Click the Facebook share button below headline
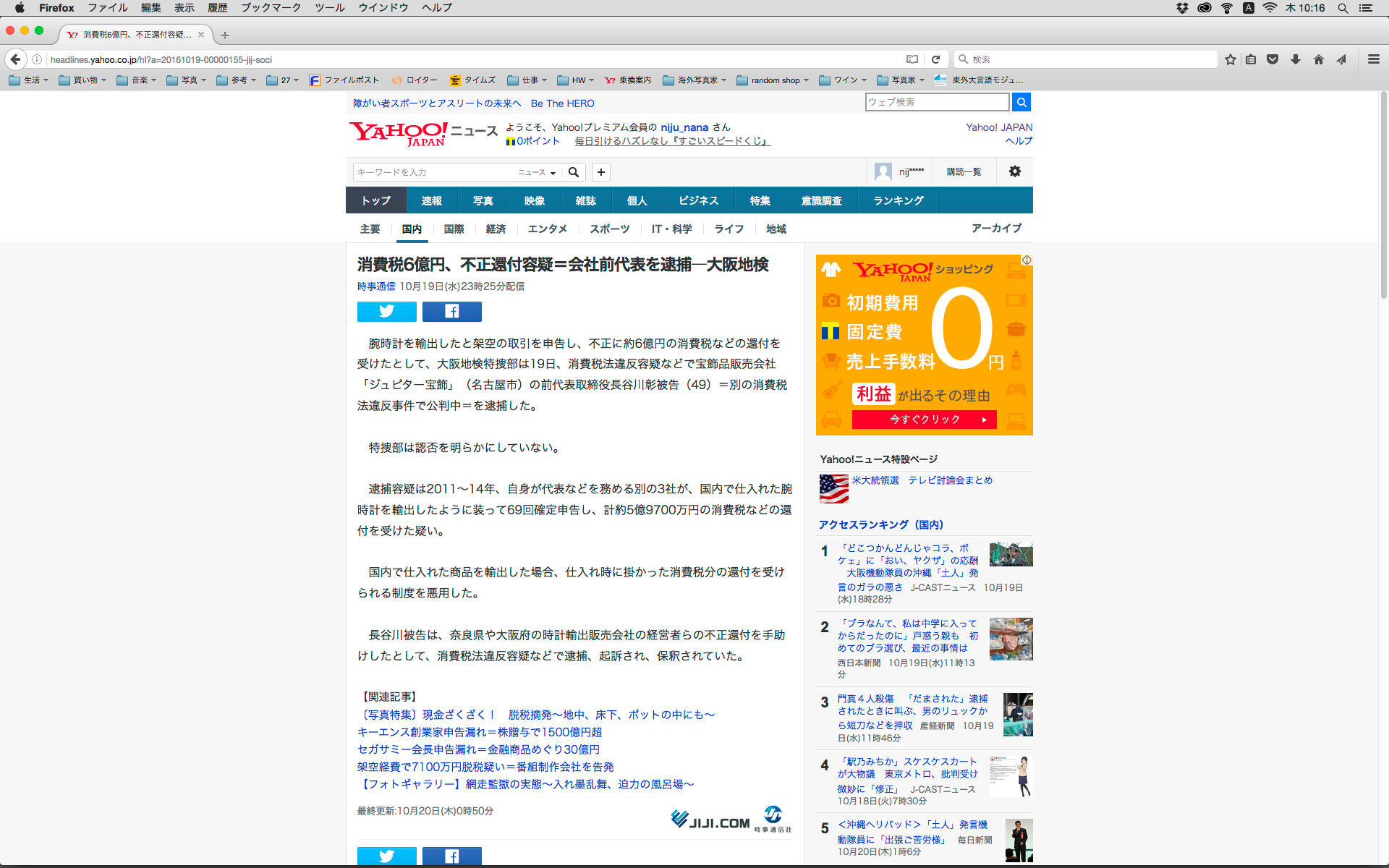1389x868 pixels. pyautogui.click(x=451, y=311)
